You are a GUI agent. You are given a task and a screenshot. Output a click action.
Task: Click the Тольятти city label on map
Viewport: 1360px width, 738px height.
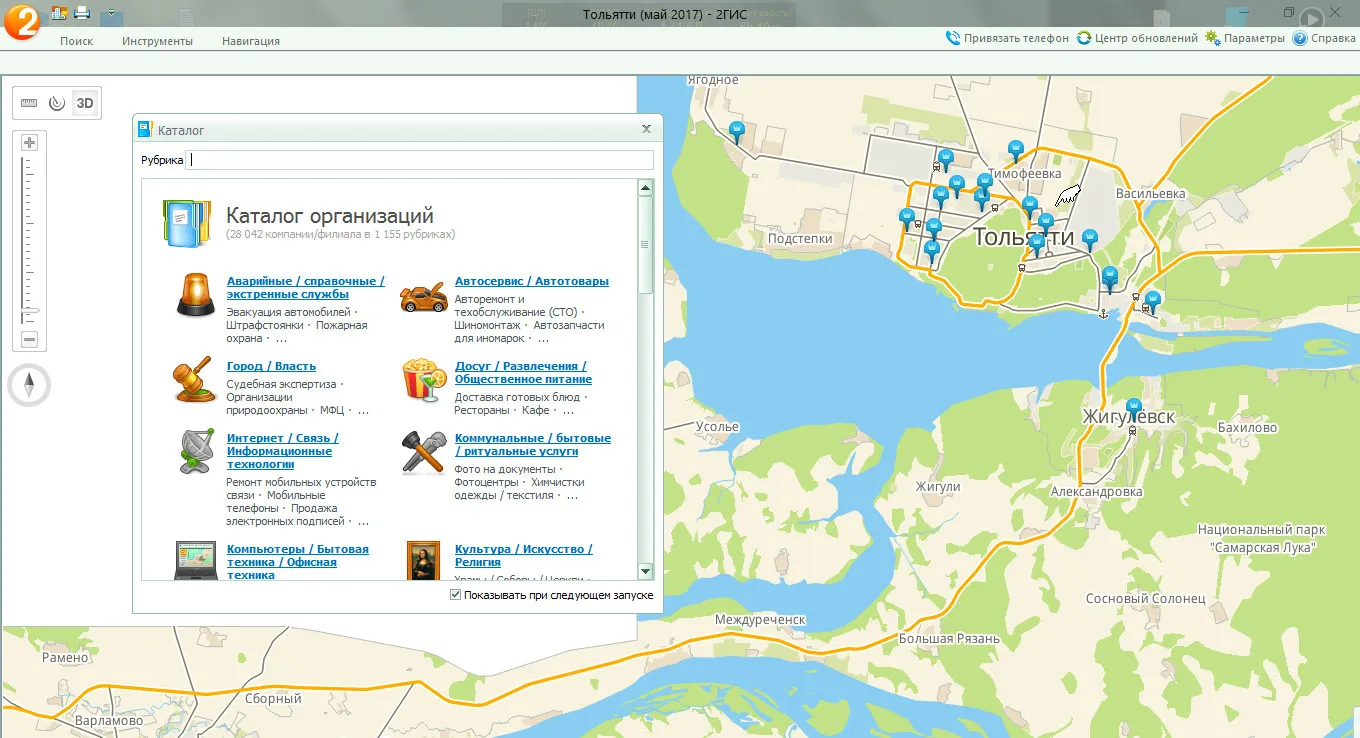pyautogui.click(x=1023, y=237)
